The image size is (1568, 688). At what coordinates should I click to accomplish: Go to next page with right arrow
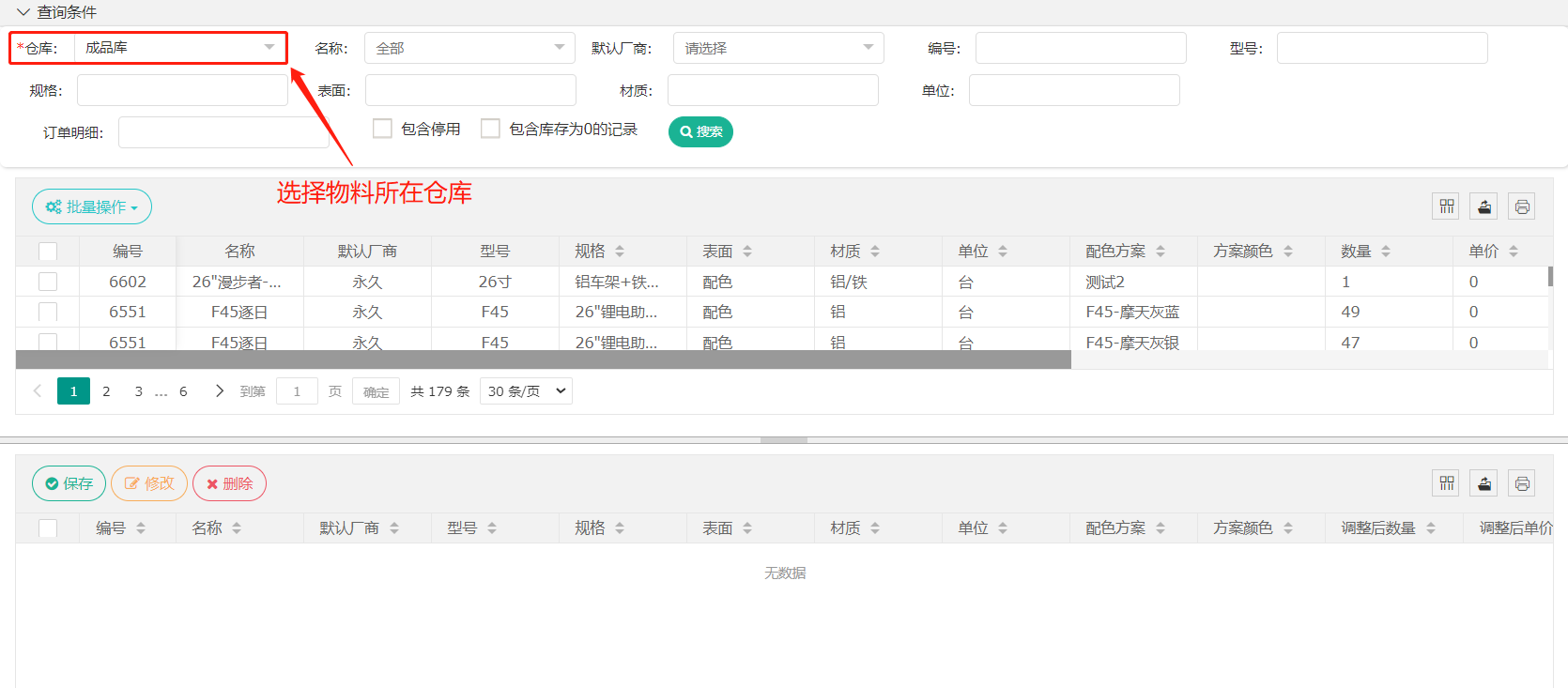[220, 391]
